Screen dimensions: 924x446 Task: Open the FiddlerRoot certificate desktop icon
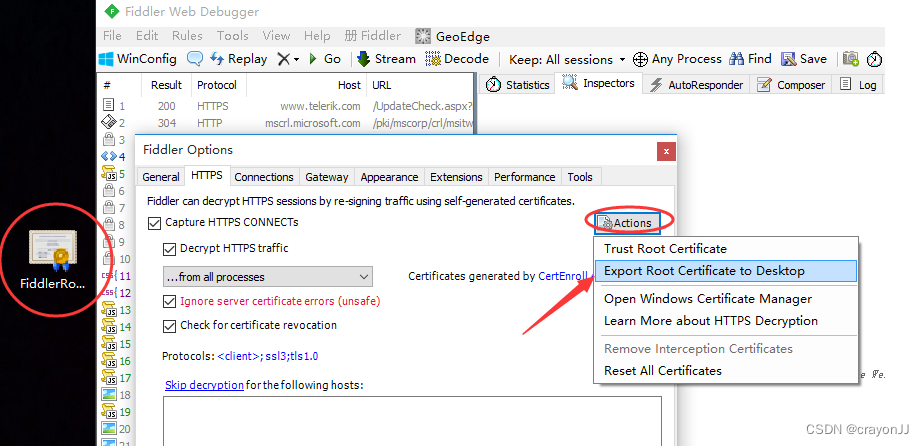53,259
